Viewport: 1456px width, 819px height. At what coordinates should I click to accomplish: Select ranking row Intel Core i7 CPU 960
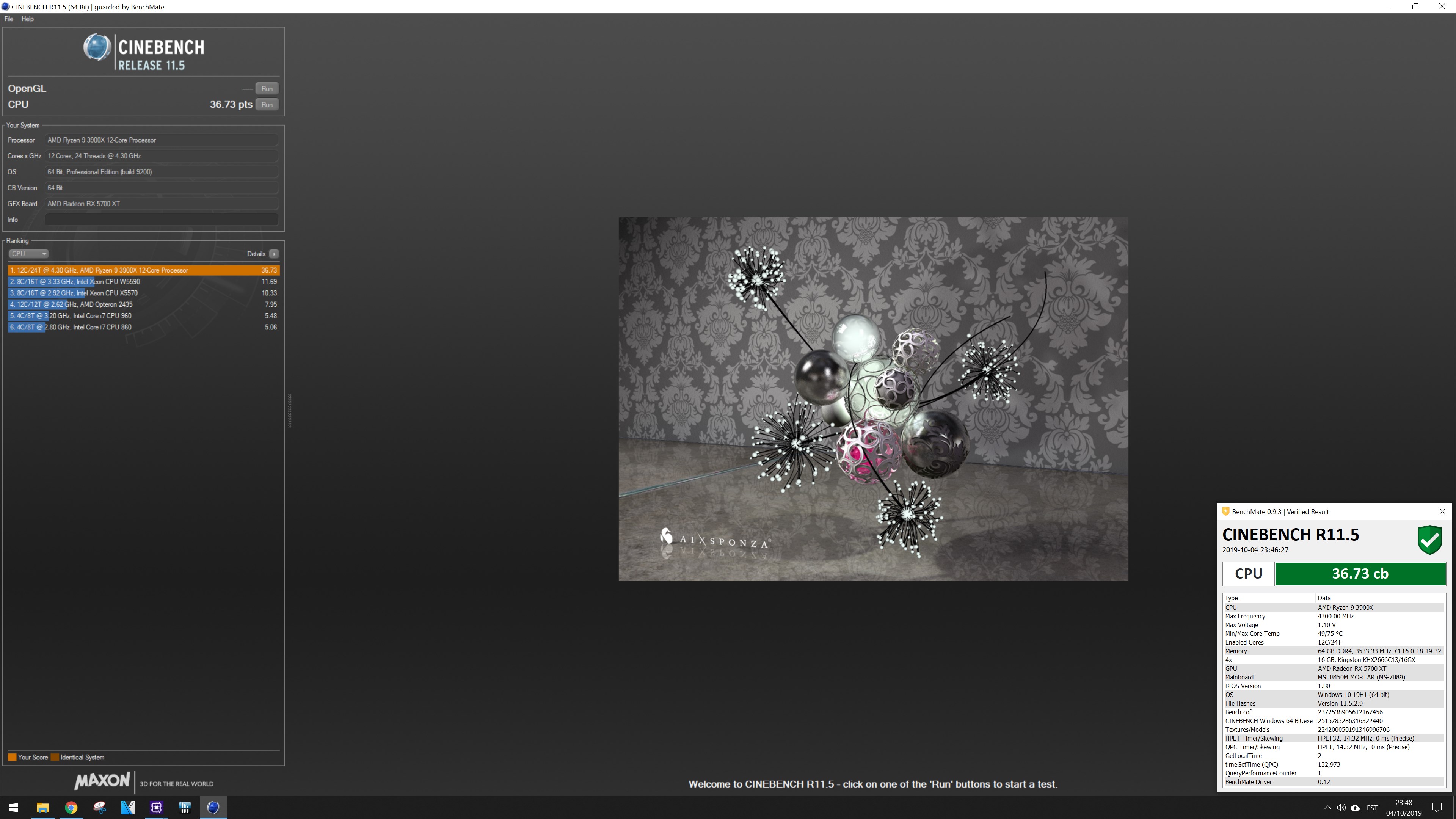[144, 316]
